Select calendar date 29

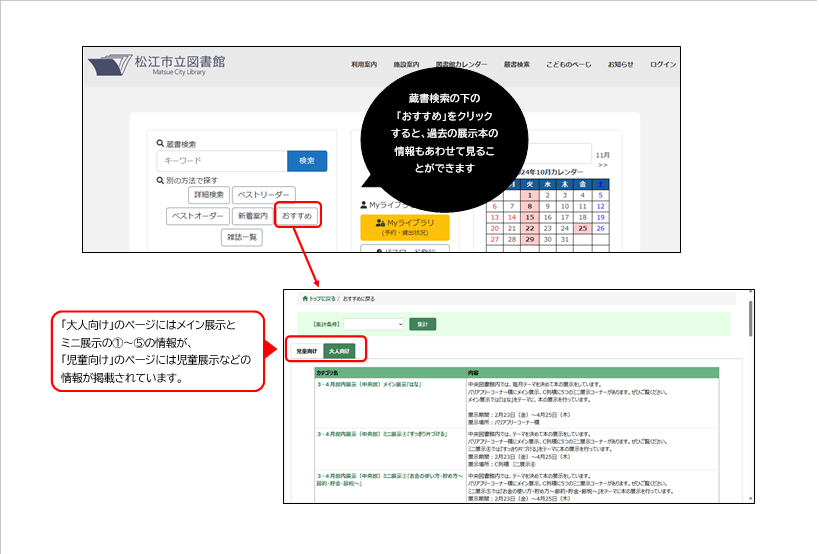[x=530, y=239]
